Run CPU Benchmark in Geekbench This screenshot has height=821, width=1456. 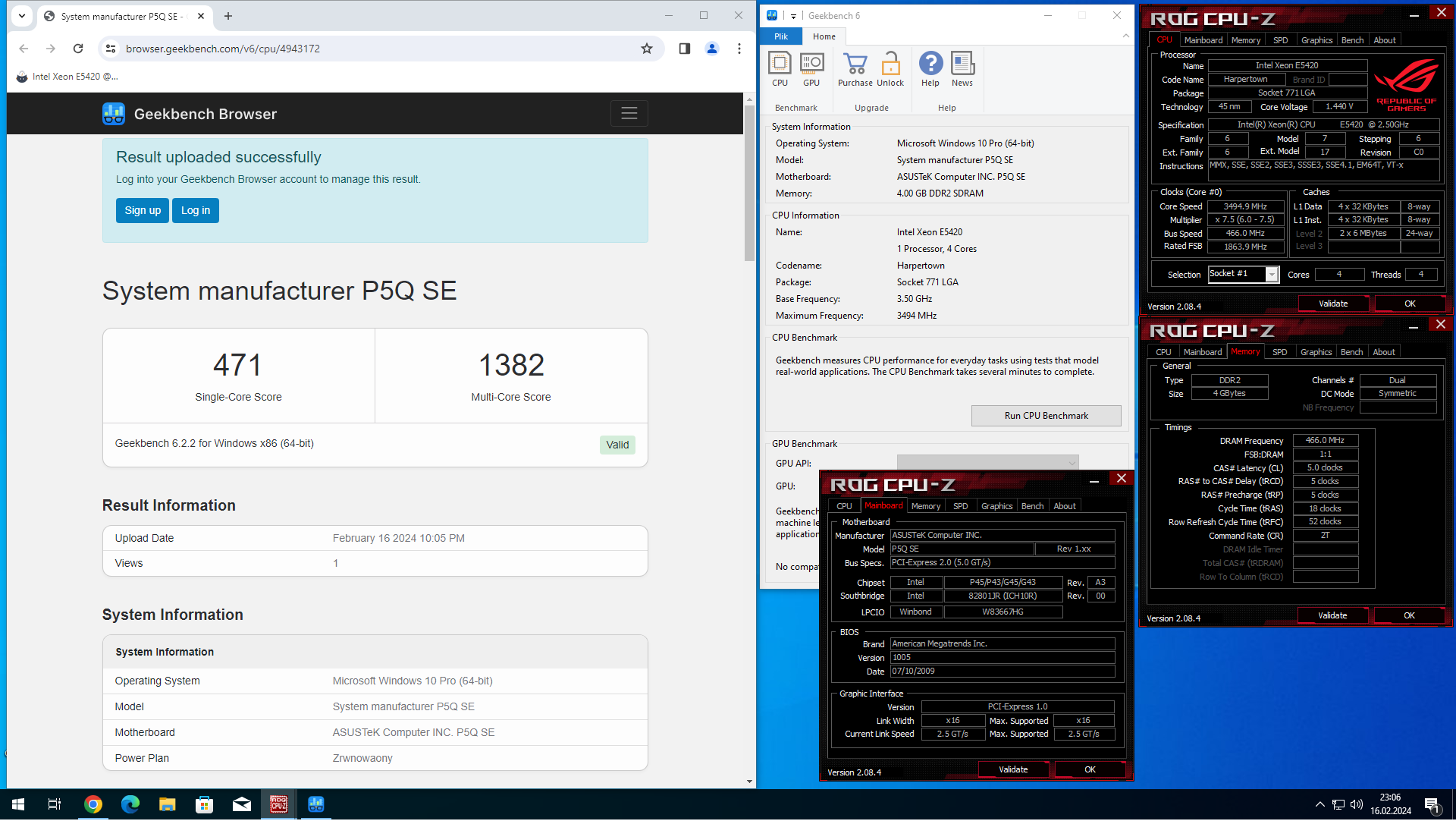click(x=1046, y=417)
